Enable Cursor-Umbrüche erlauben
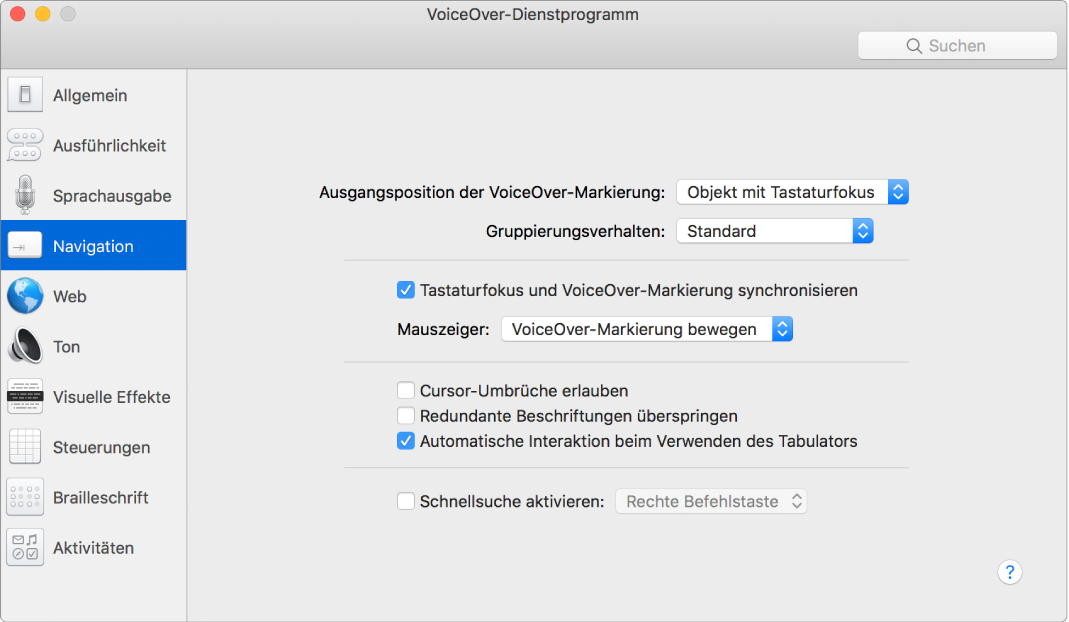1069x622 pixels. 405,390
